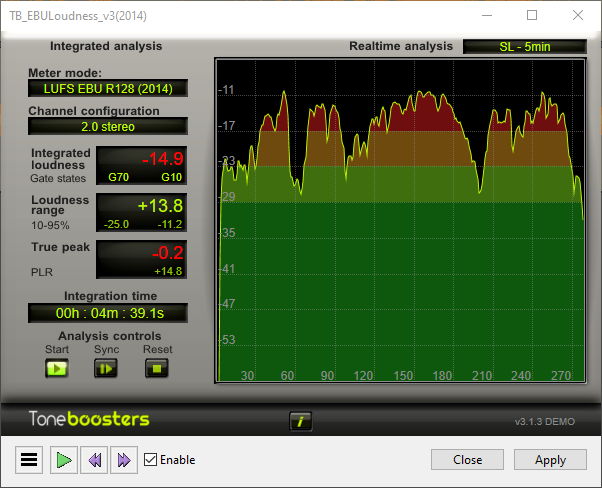Click the -11.2 loudness range upper value
Viewport: 602px width, 488px height.
[x=170, y=224]
